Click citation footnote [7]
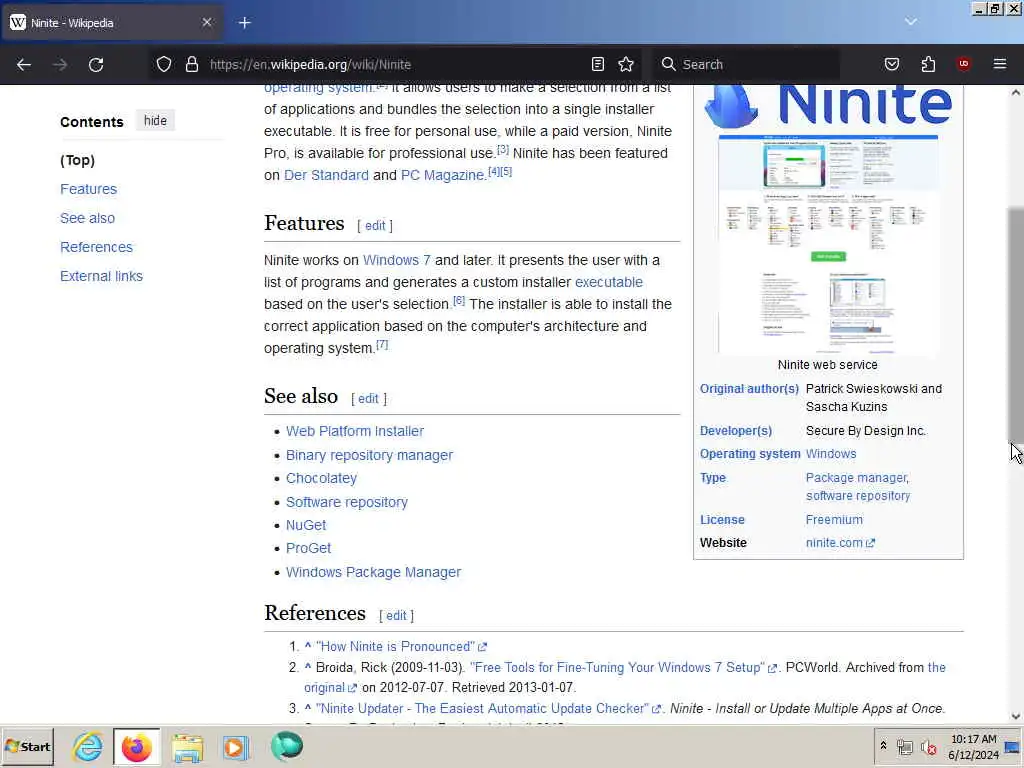 pos(382,345)
